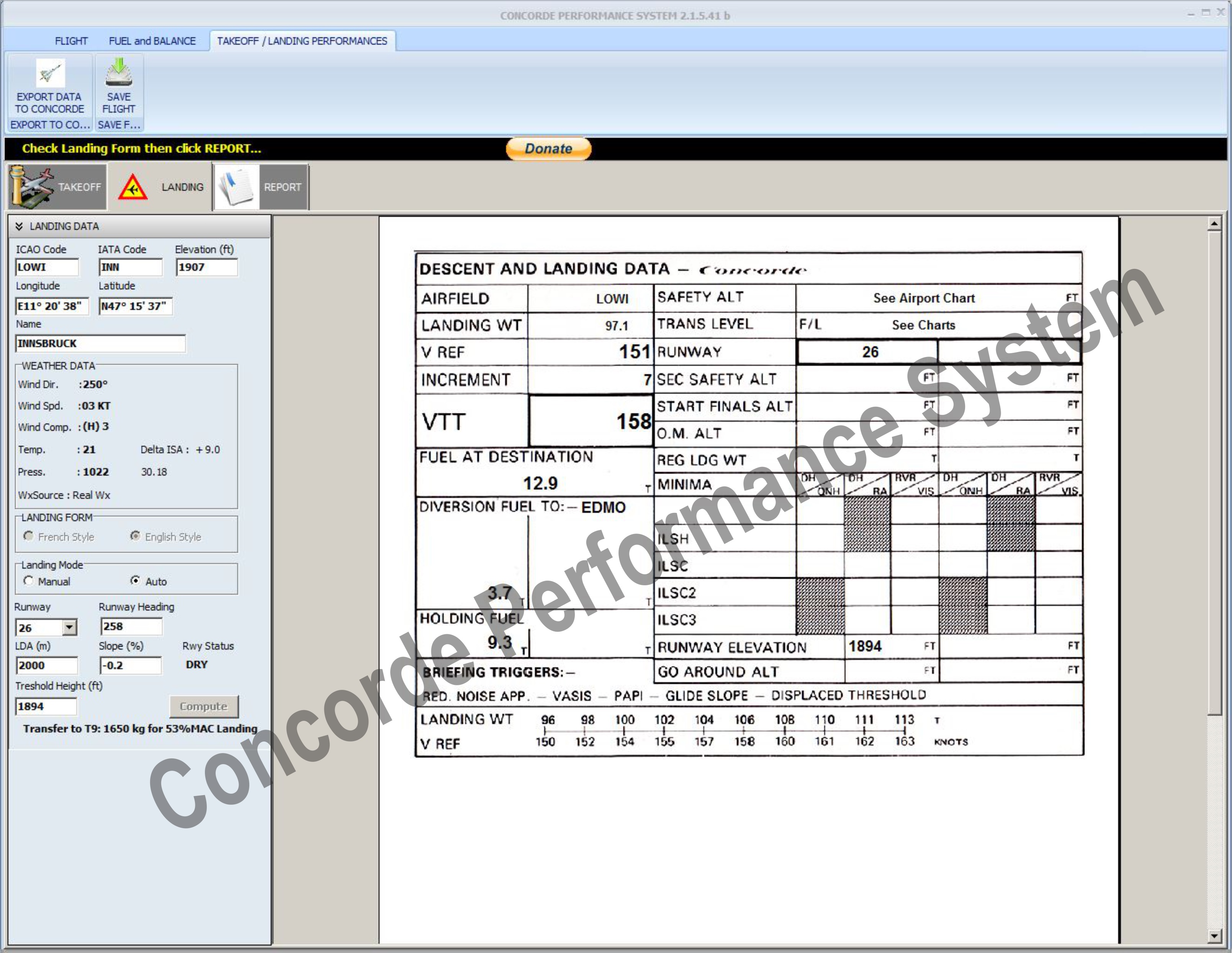This screenshot has width=1232, height=953.
Task: Switch to FUEL and BALANCE tab
Action: pos(152,41)
